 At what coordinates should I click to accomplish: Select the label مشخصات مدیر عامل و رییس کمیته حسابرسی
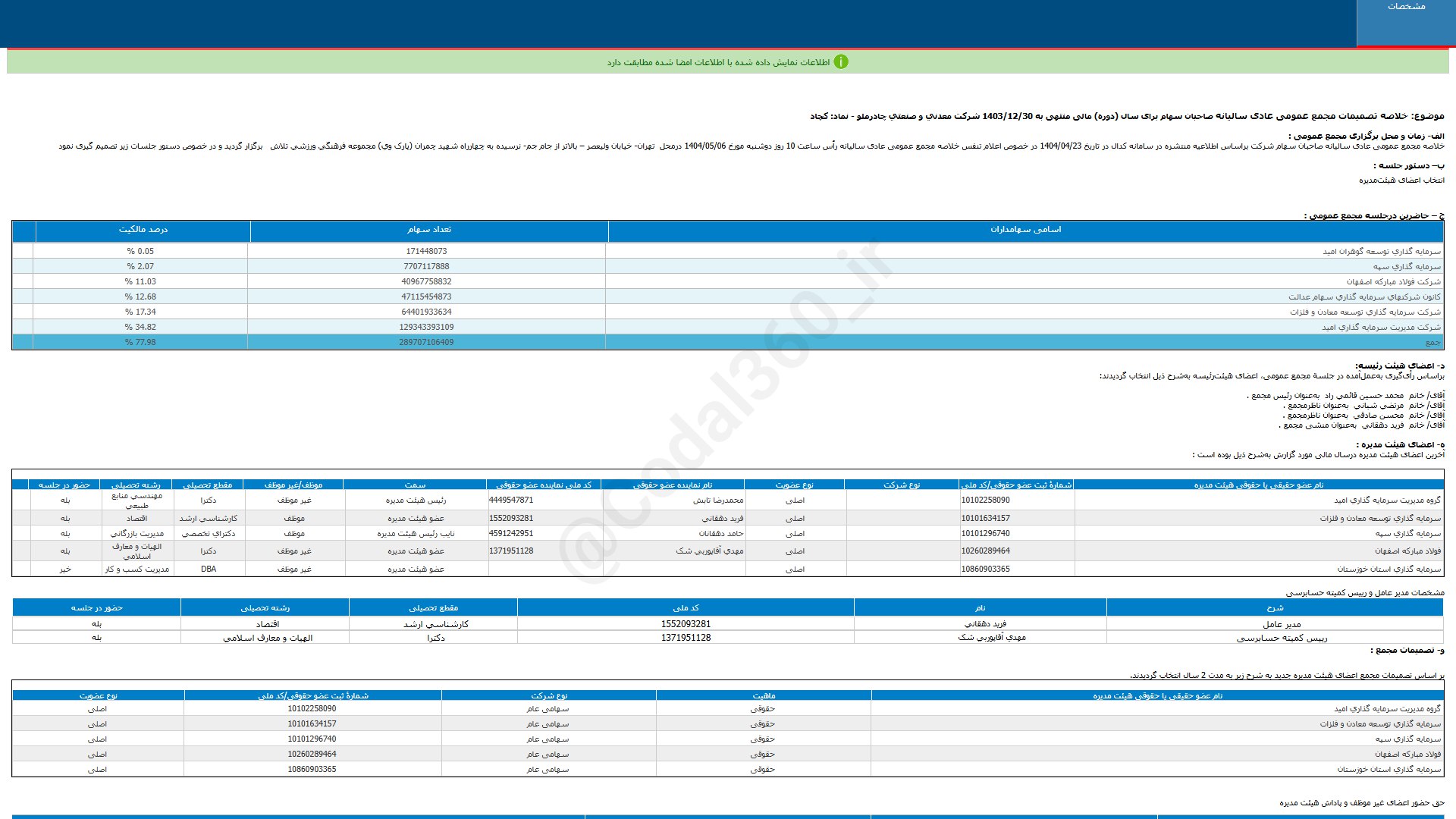pyautogui.click(x=1365, y=593)
